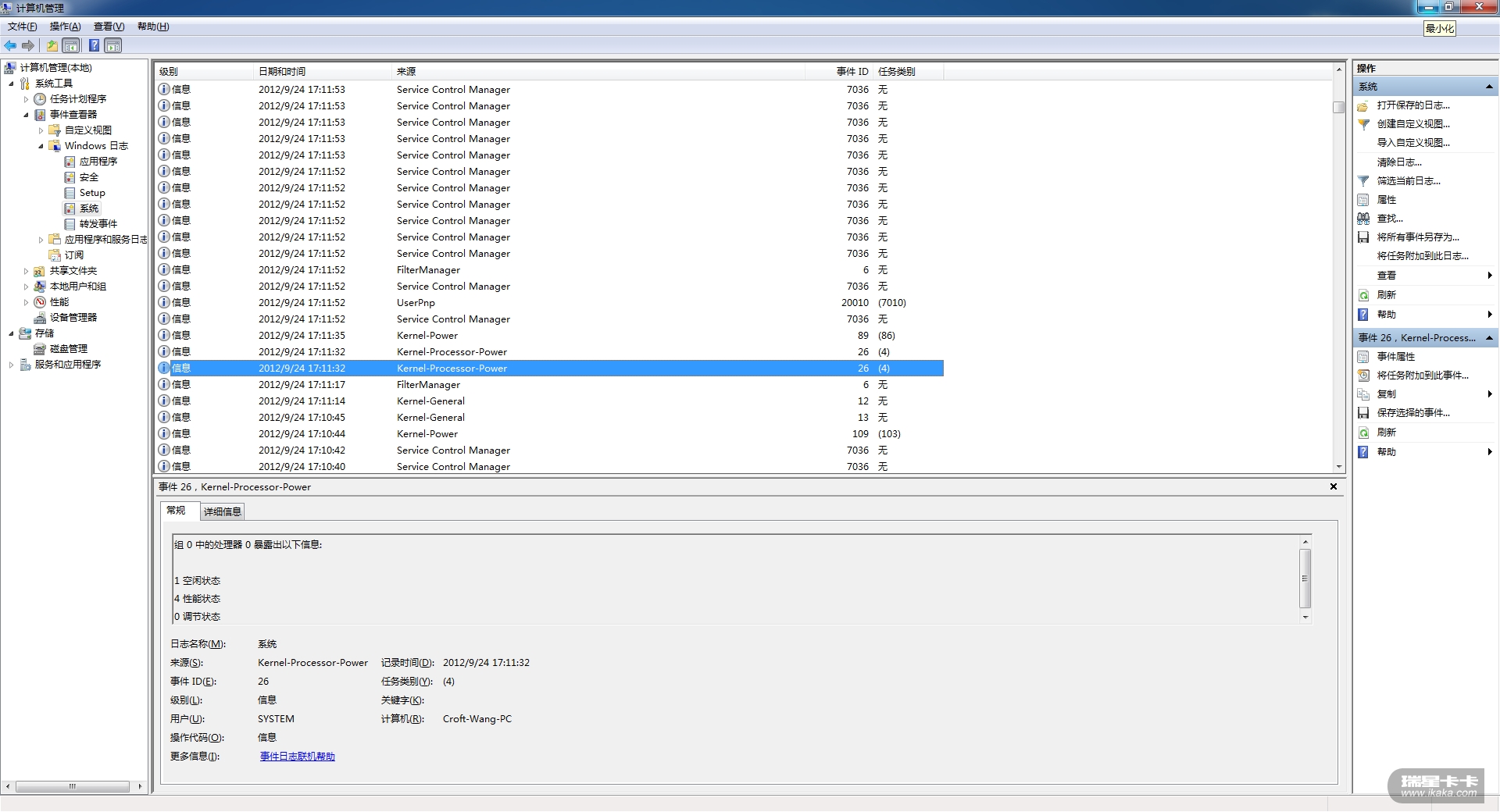Click the Forward arrow toolbar icon
The image size is (1500, 812).
(28, 45)
